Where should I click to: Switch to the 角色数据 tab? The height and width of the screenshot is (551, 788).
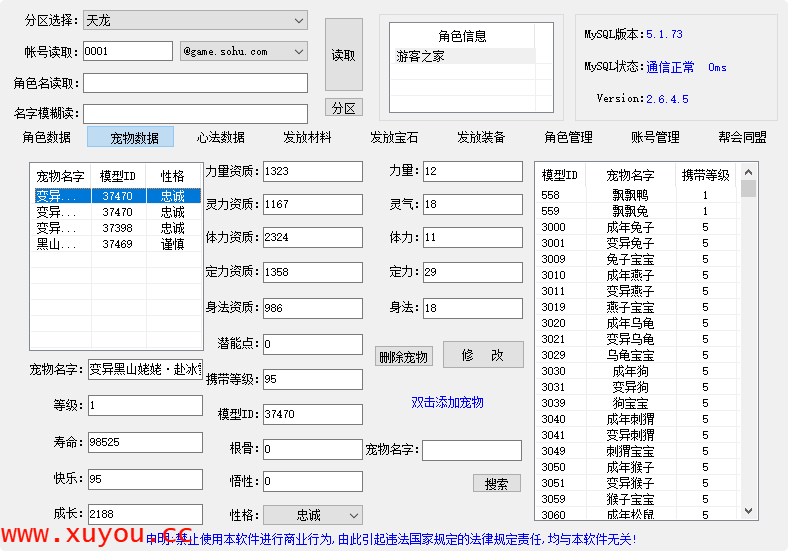[47, 137]
